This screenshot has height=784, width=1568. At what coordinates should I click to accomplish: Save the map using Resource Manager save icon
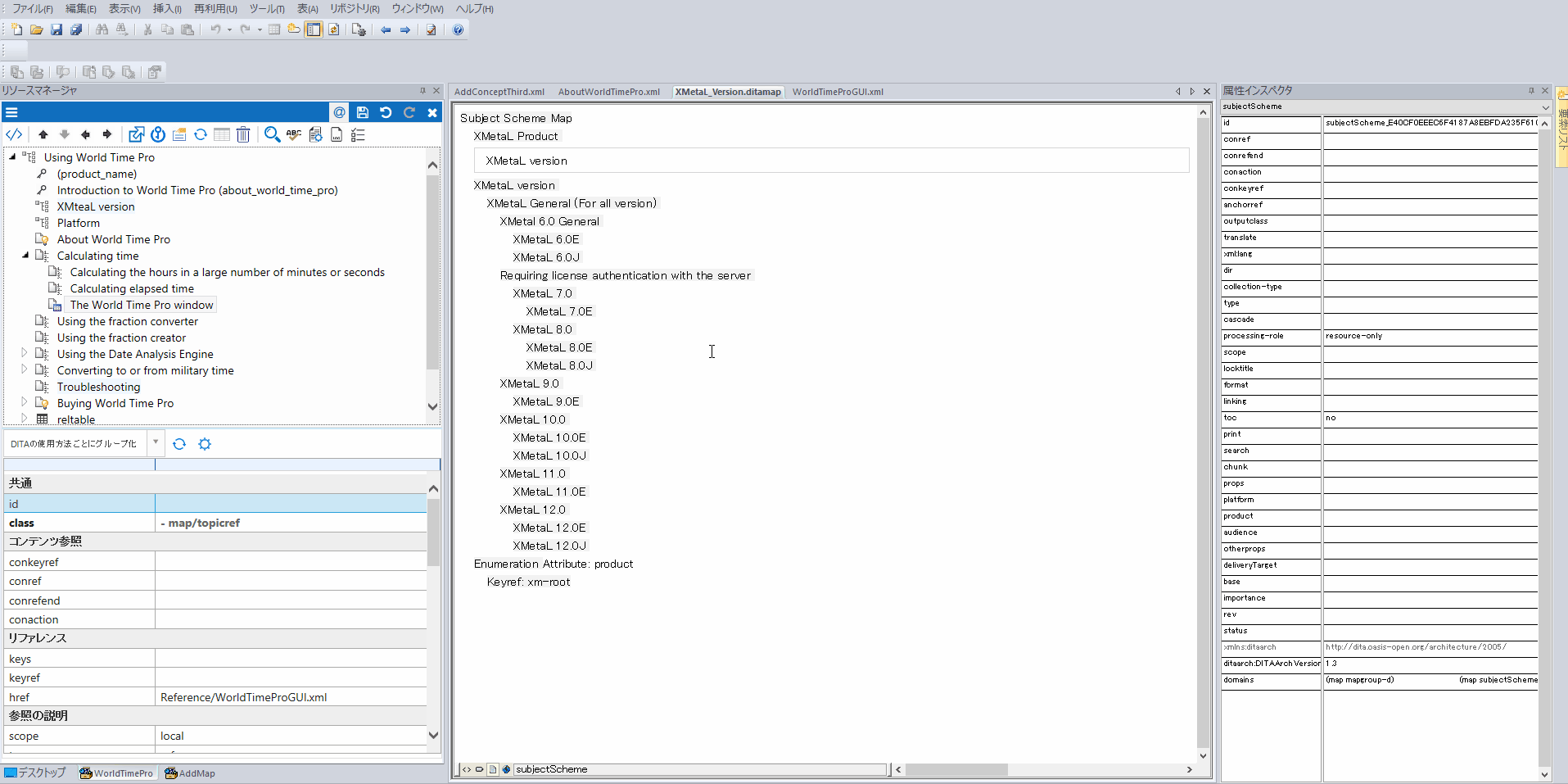click(x=363, y=112)
